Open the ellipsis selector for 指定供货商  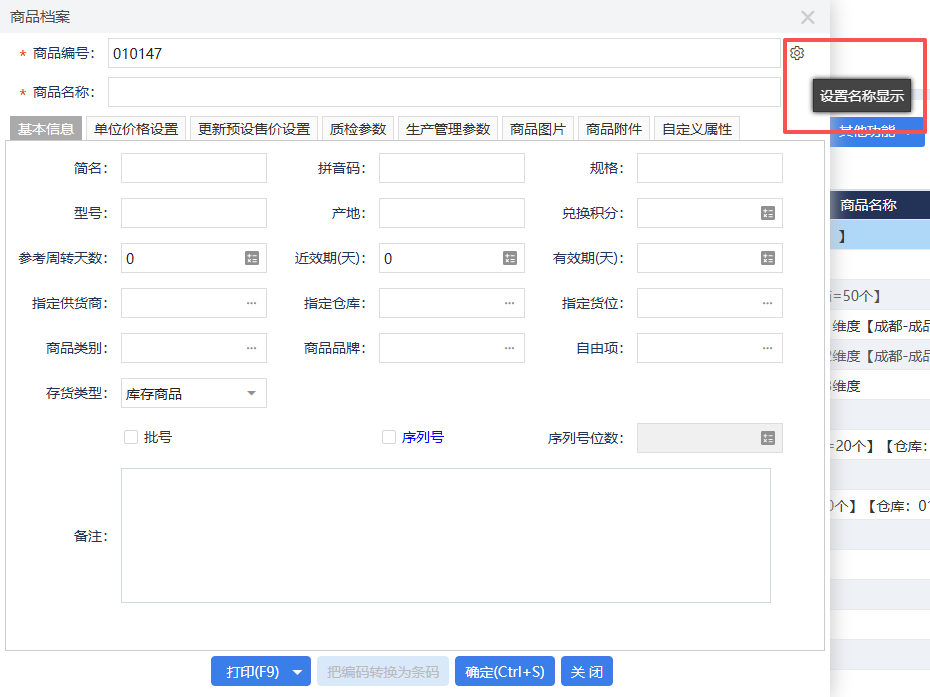[254, 302]
